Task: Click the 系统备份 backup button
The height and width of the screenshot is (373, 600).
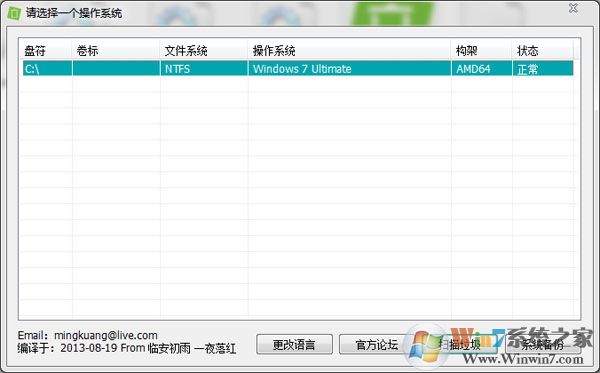Action: tap(543, 345)
